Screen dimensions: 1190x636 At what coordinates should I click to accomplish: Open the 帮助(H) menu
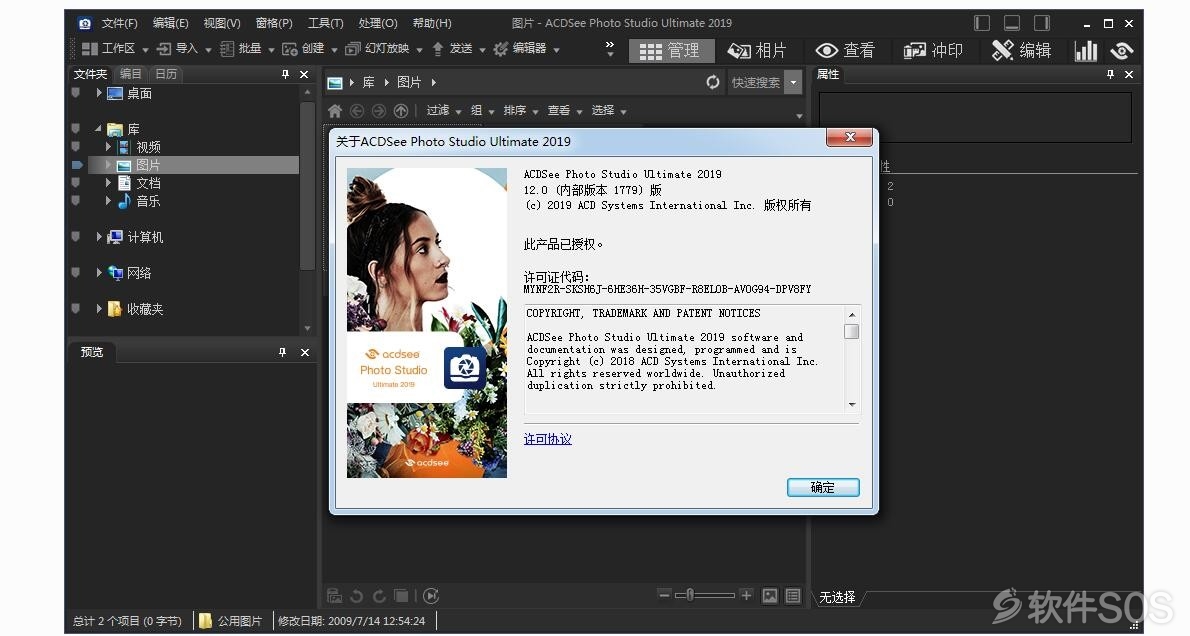[432, 24]
